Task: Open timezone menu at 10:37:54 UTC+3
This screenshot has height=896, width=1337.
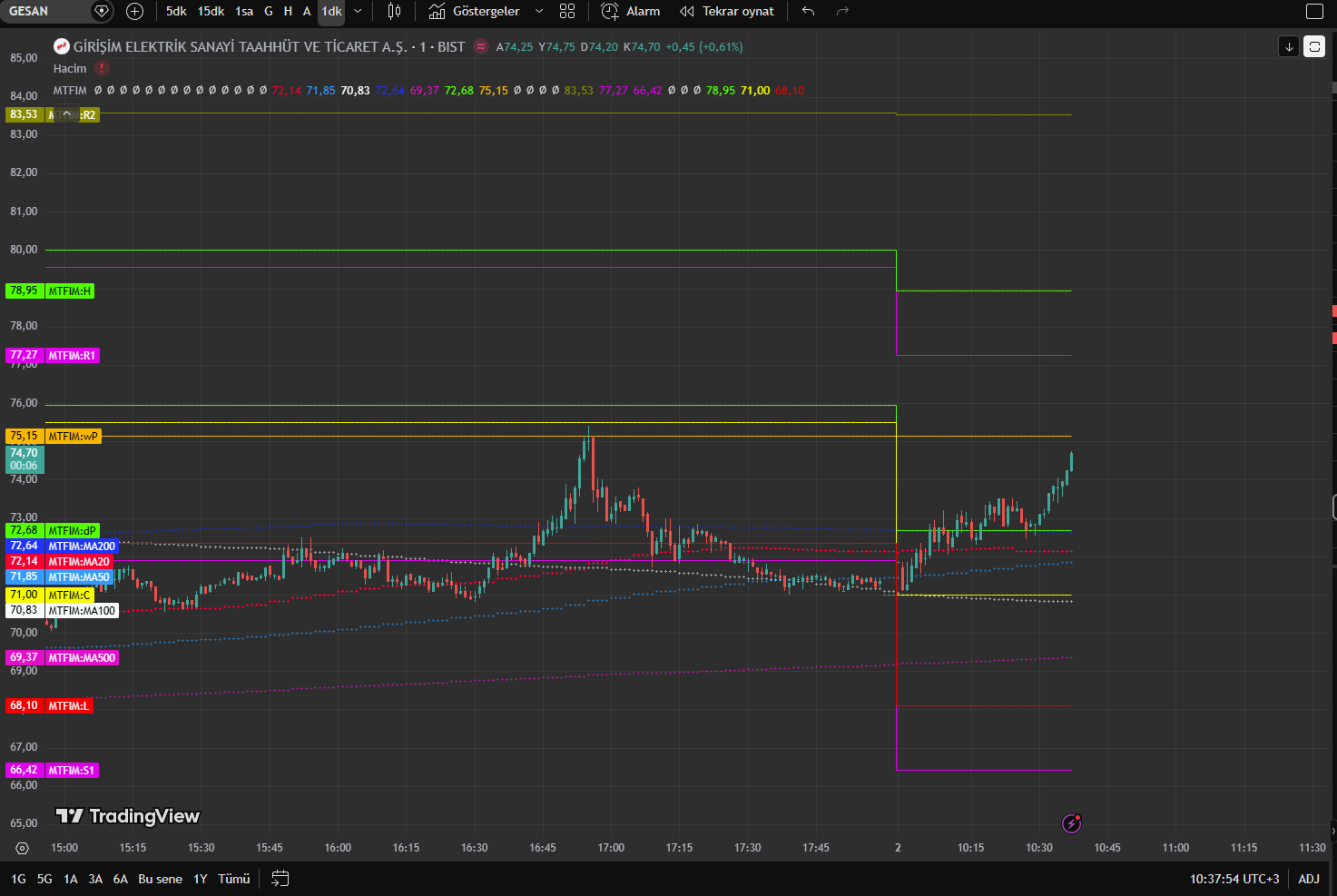Action: point(1234,879)
